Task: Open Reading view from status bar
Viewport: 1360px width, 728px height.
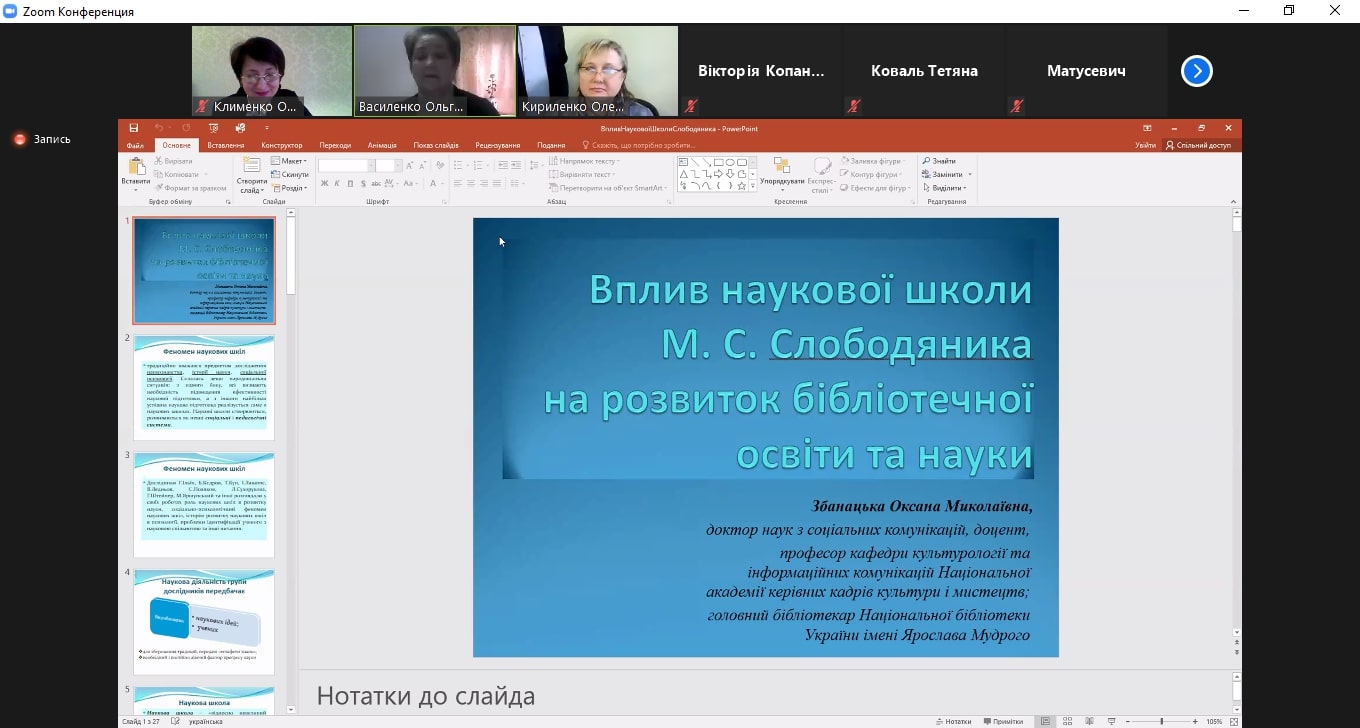Action: click(x=1087, y=721)
